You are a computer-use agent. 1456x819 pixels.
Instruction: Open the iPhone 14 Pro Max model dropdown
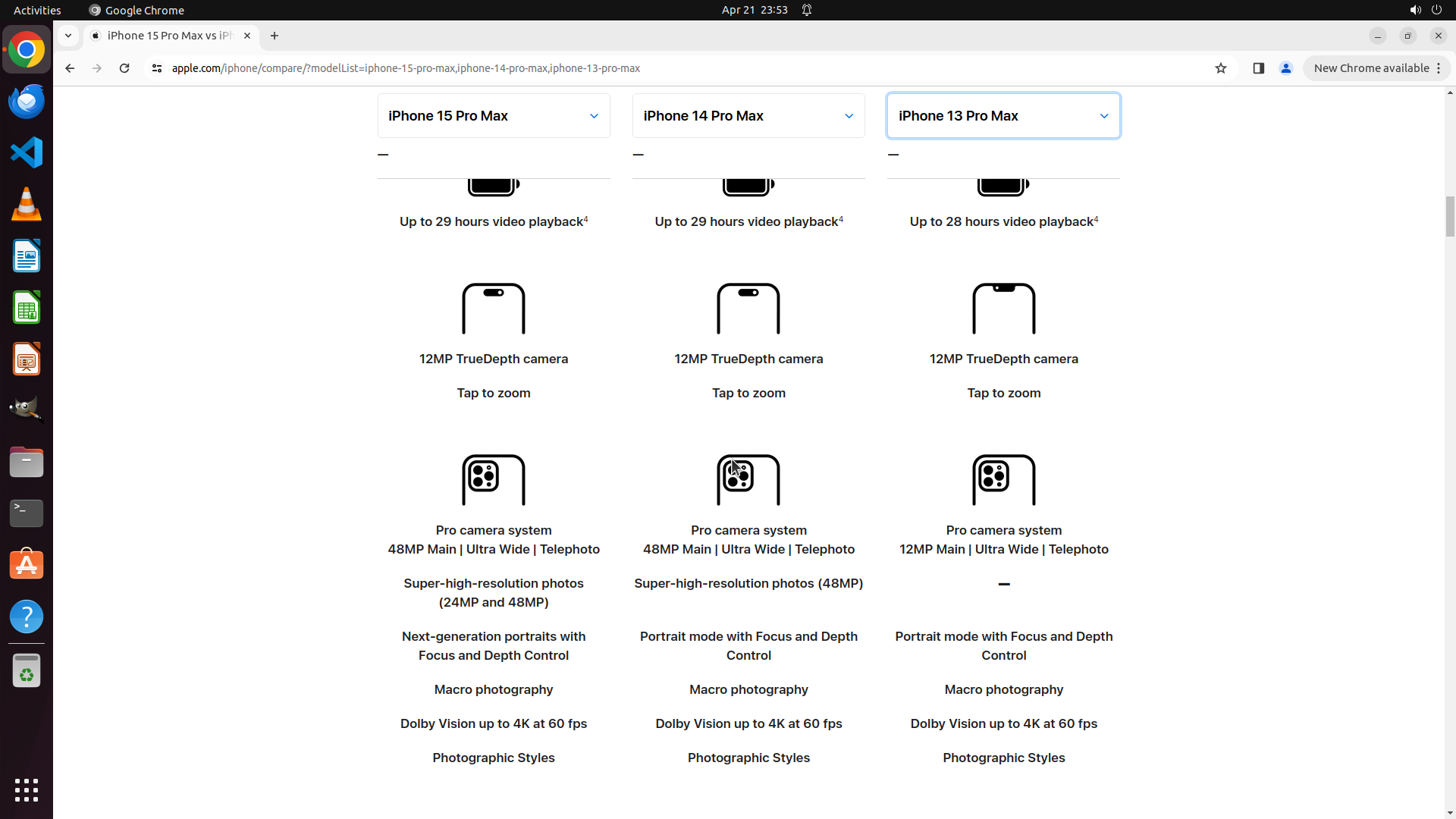(748, 116)
